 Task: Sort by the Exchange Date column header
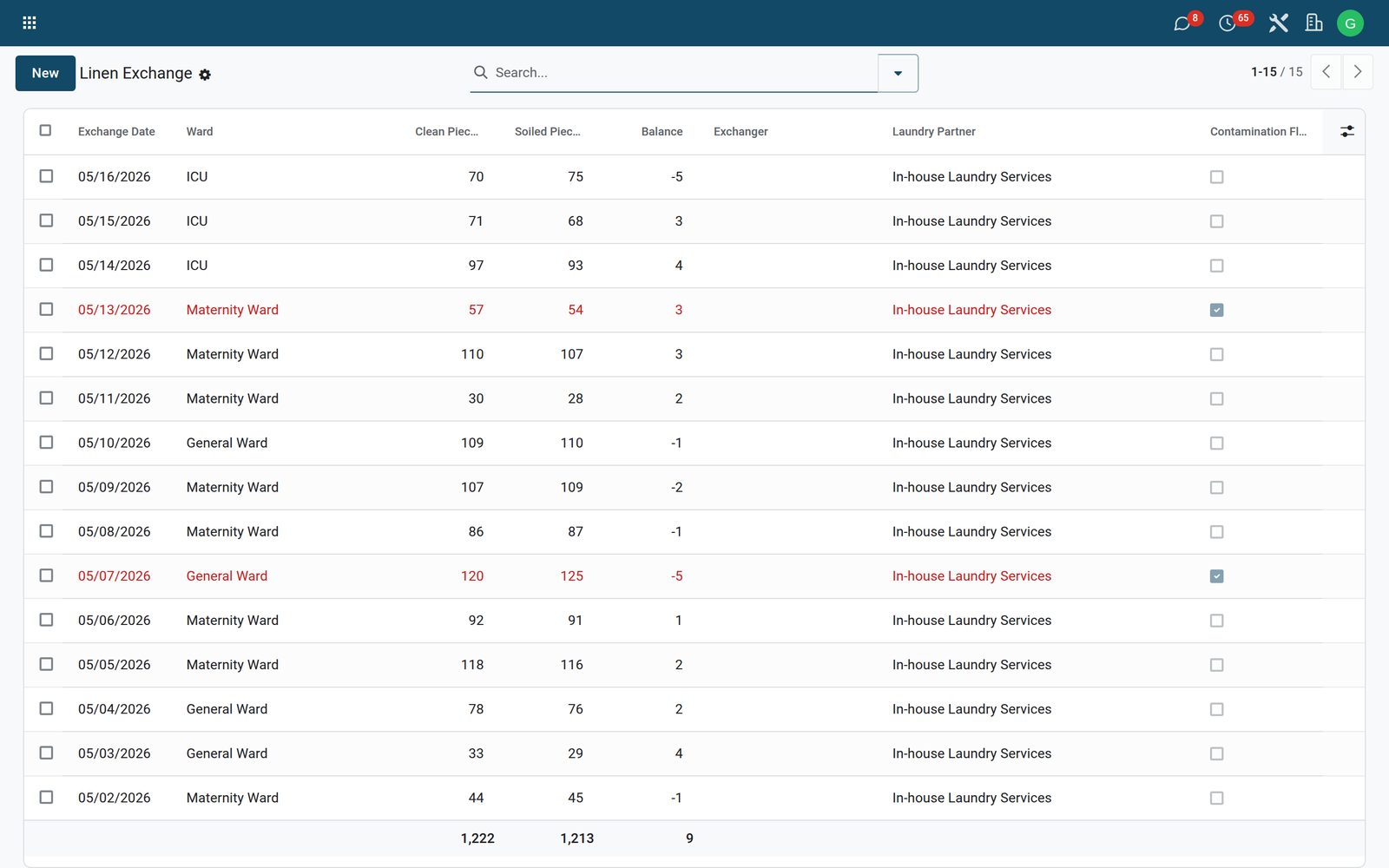coord(116,132)
